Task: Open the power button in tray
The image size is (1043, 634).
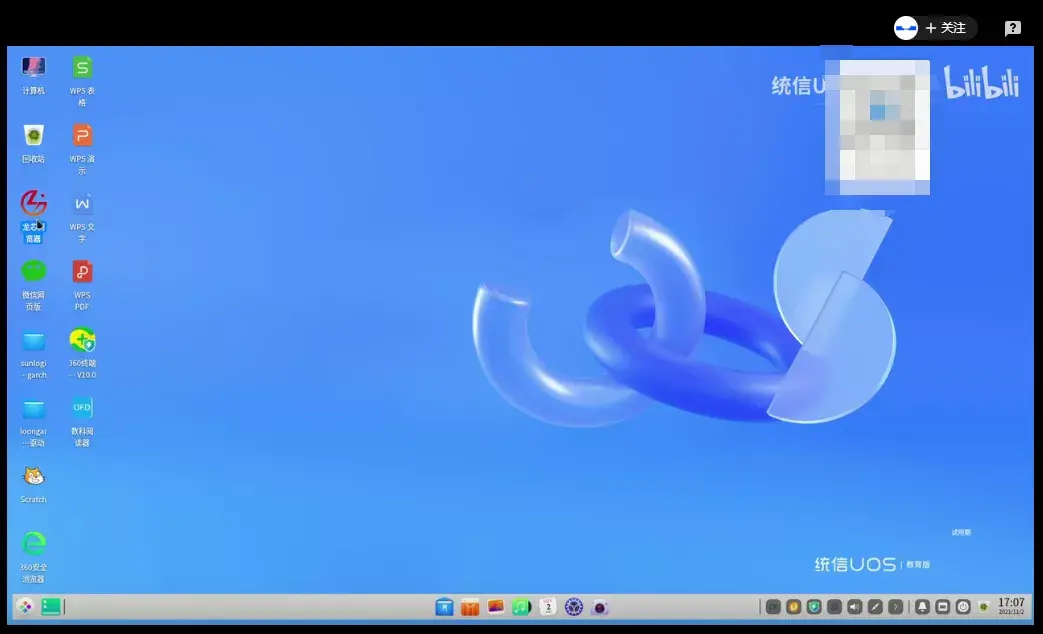Action: (x=963, y=607)
